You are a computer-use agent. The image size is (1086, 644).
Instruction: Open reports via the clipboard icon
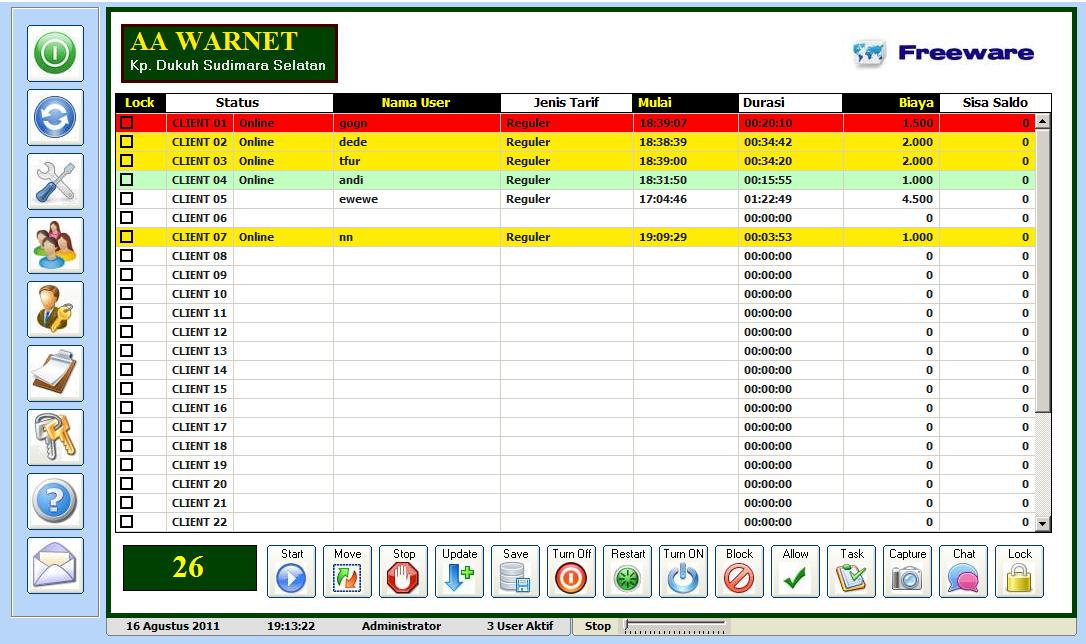[54, 373]
